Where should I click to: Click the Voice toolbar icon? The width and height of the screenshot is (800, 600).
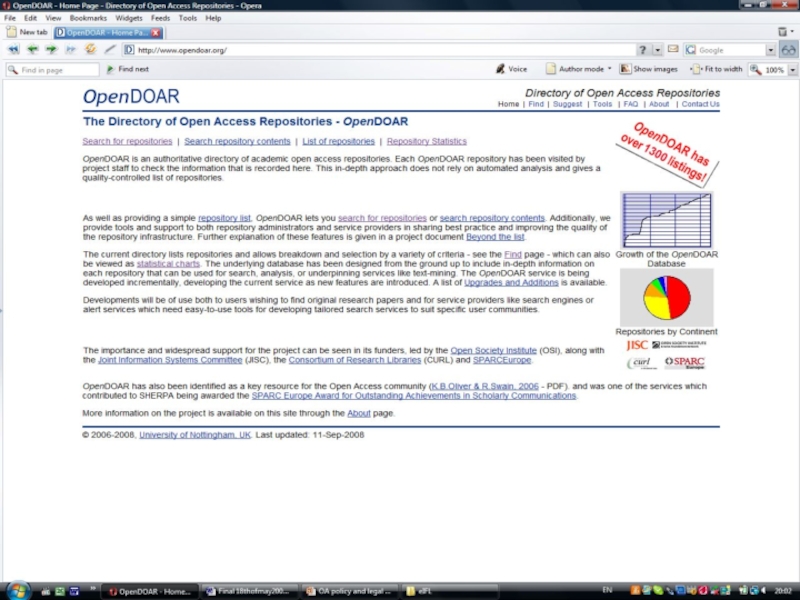point(510,69)
